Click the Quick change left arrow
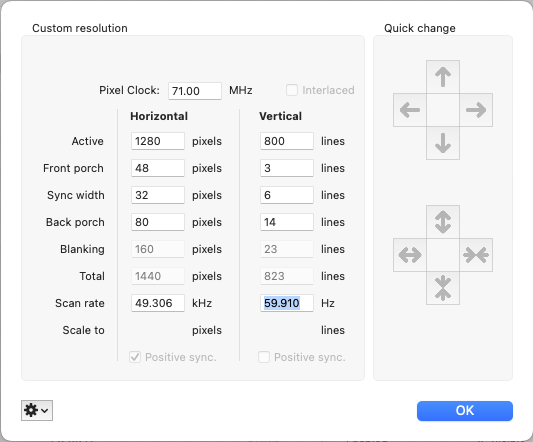This screenshot has height=442, width=533. coord(410,110)
